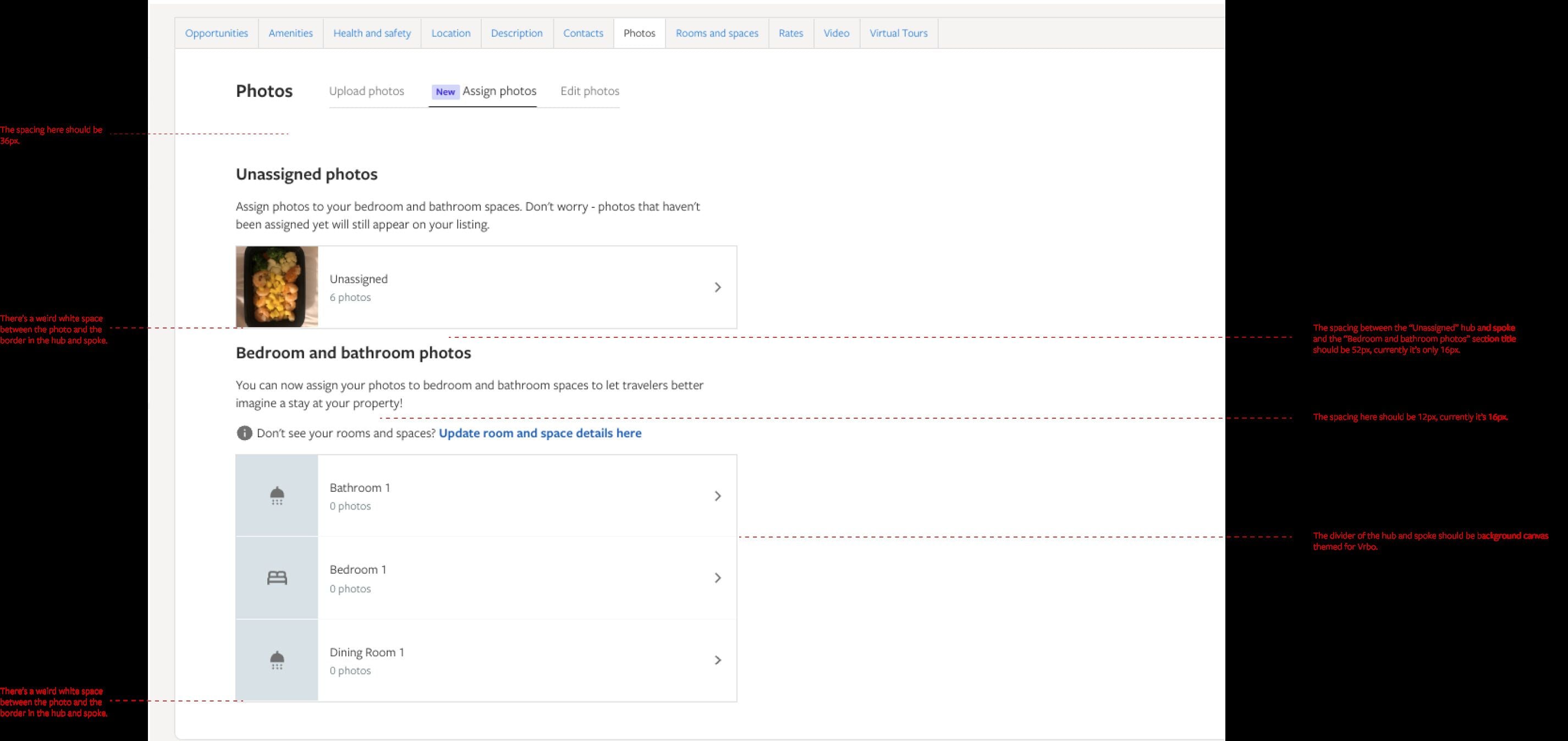Click the Bedroom 1 row label
The height and width of the screenshot is (741, 1568).
tap(358, 569)
